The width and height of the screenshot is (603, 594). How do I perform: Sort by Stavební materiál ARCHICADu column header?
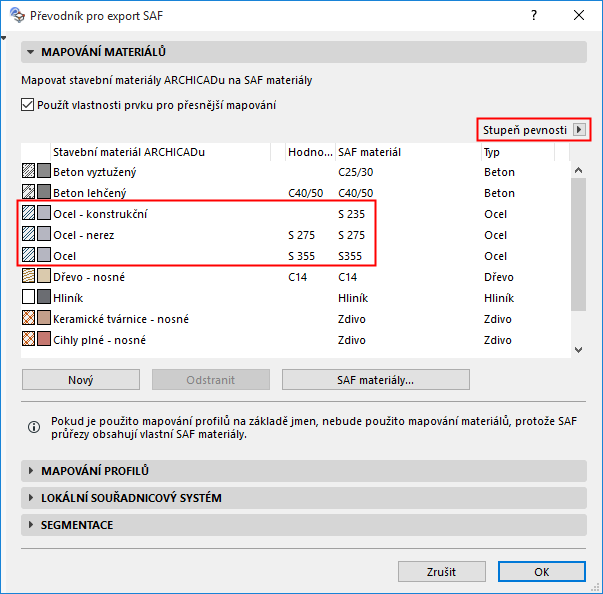[x=160, y=152]
